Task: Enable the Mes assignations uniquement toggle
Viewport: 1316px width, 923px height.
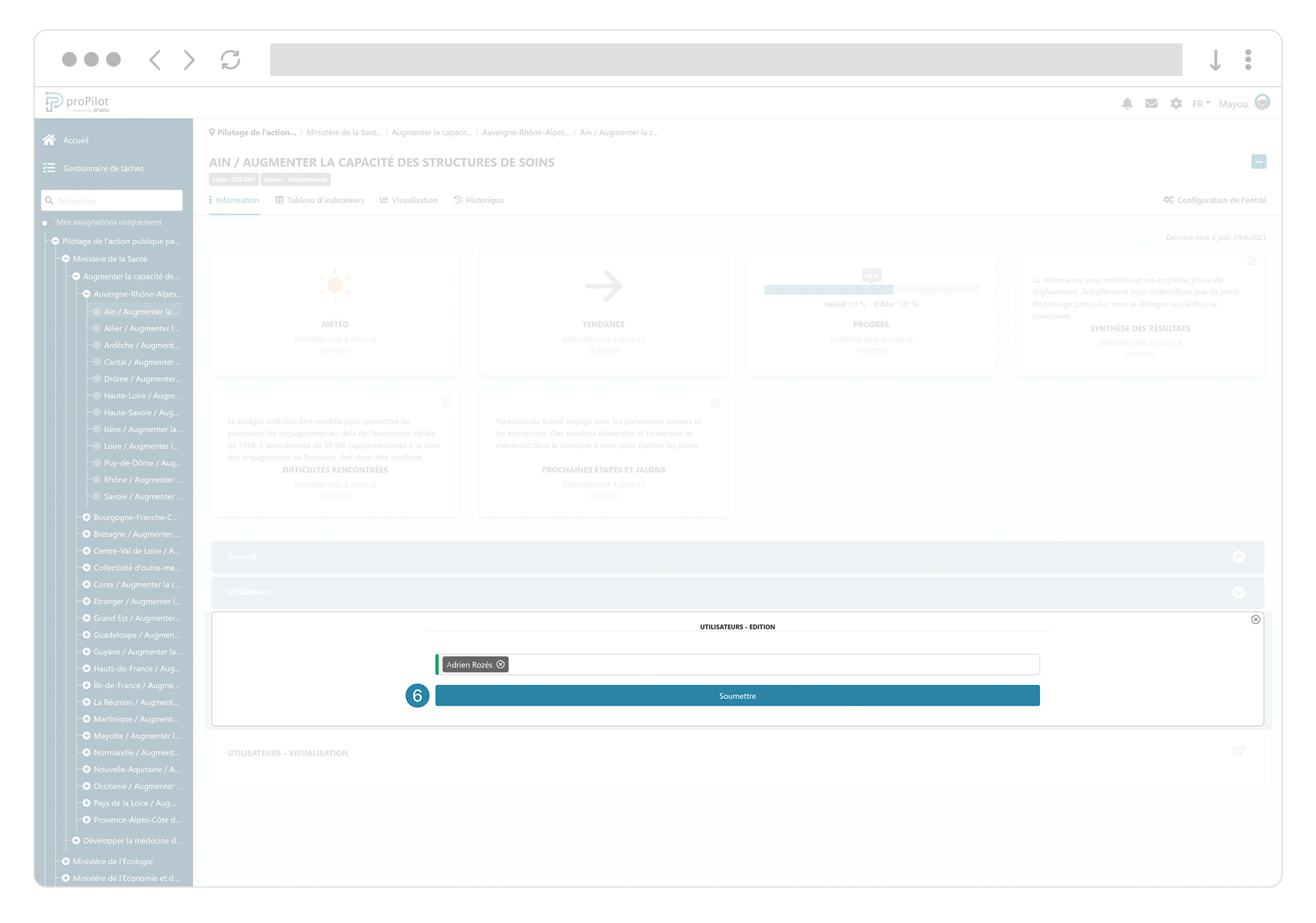Action: coord(45,223)
